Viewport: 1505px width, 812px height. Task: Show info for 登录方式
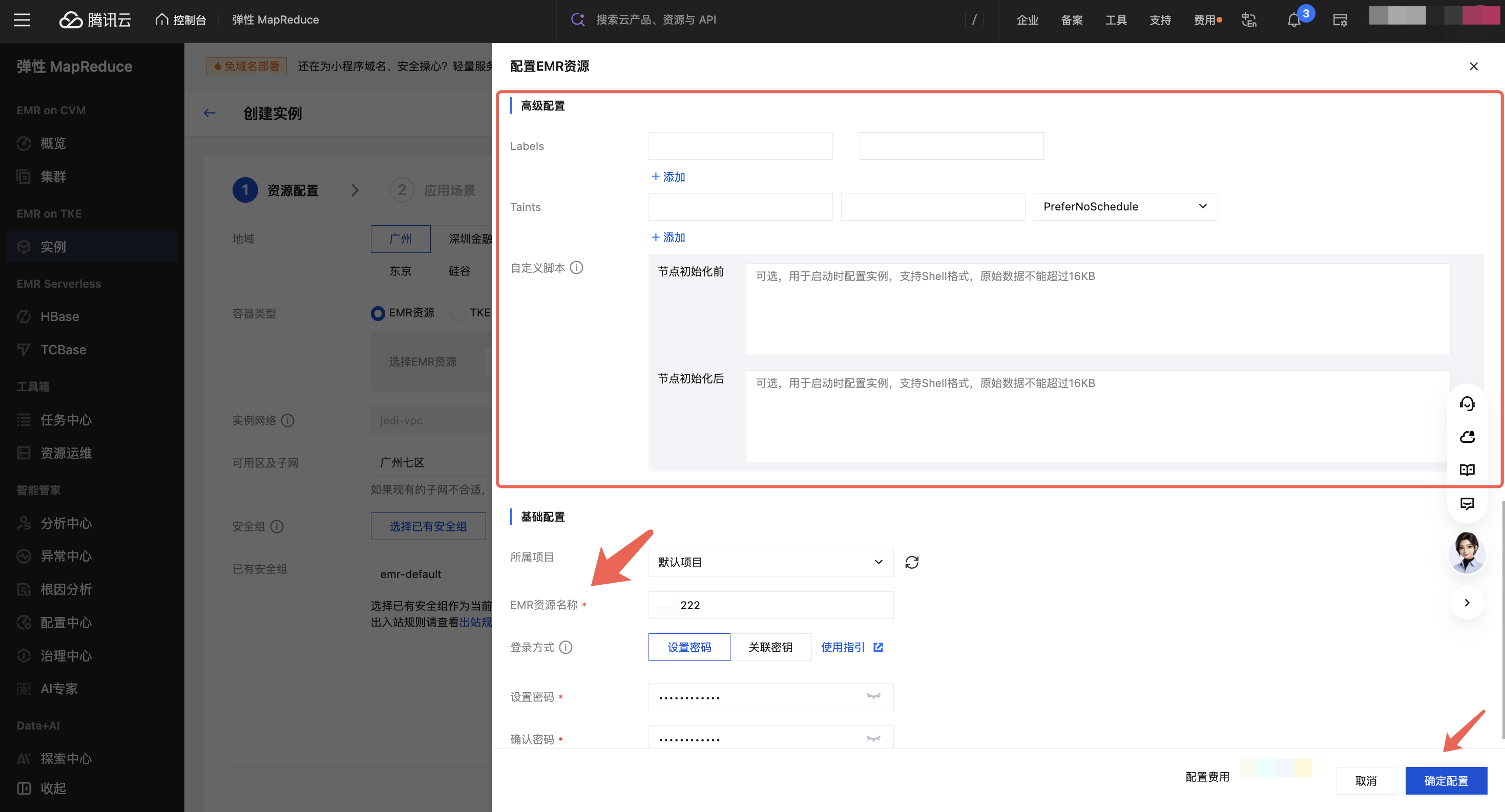pyautogui.click(x=566, y=647)
